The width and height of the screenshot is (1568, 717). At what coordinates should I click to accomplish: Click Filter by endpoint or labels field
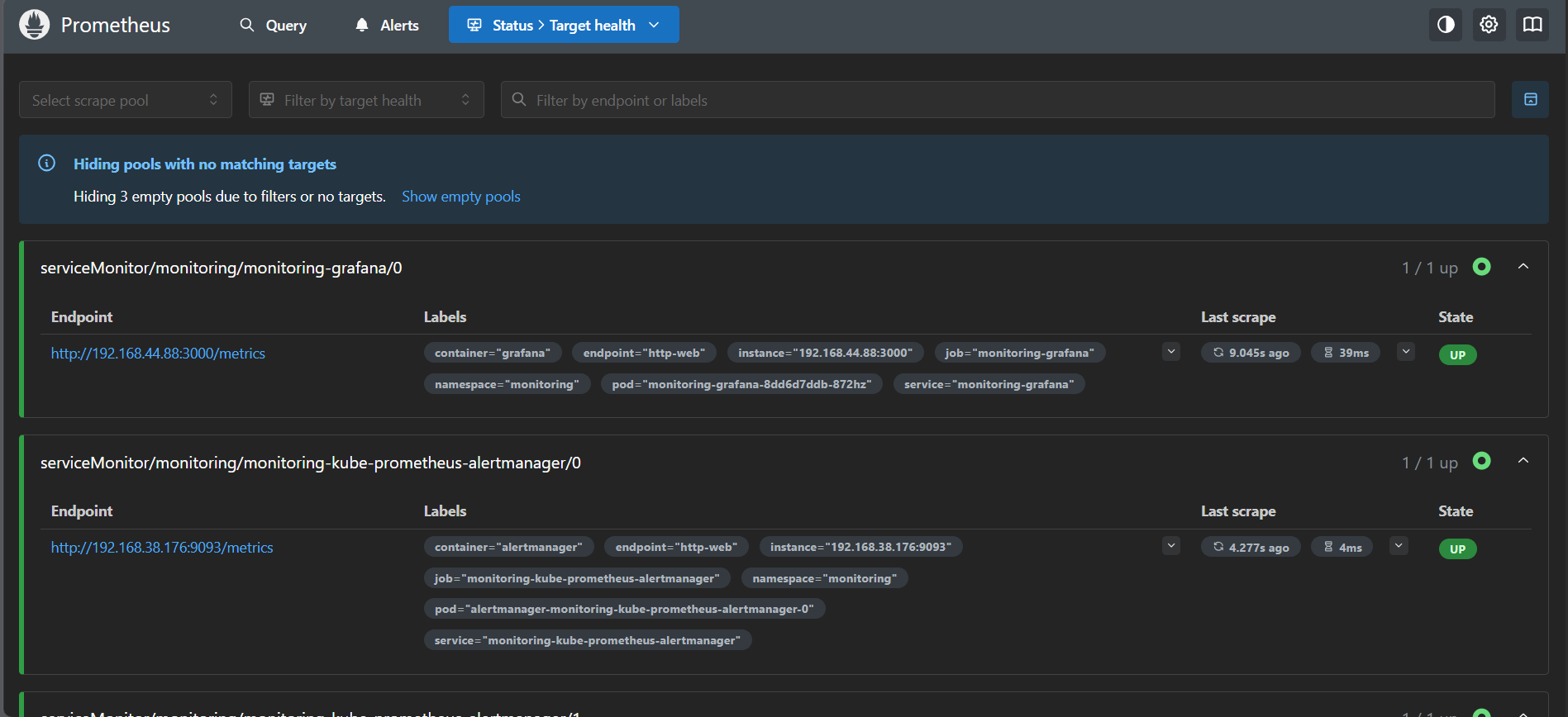click(x=998, y=100)
